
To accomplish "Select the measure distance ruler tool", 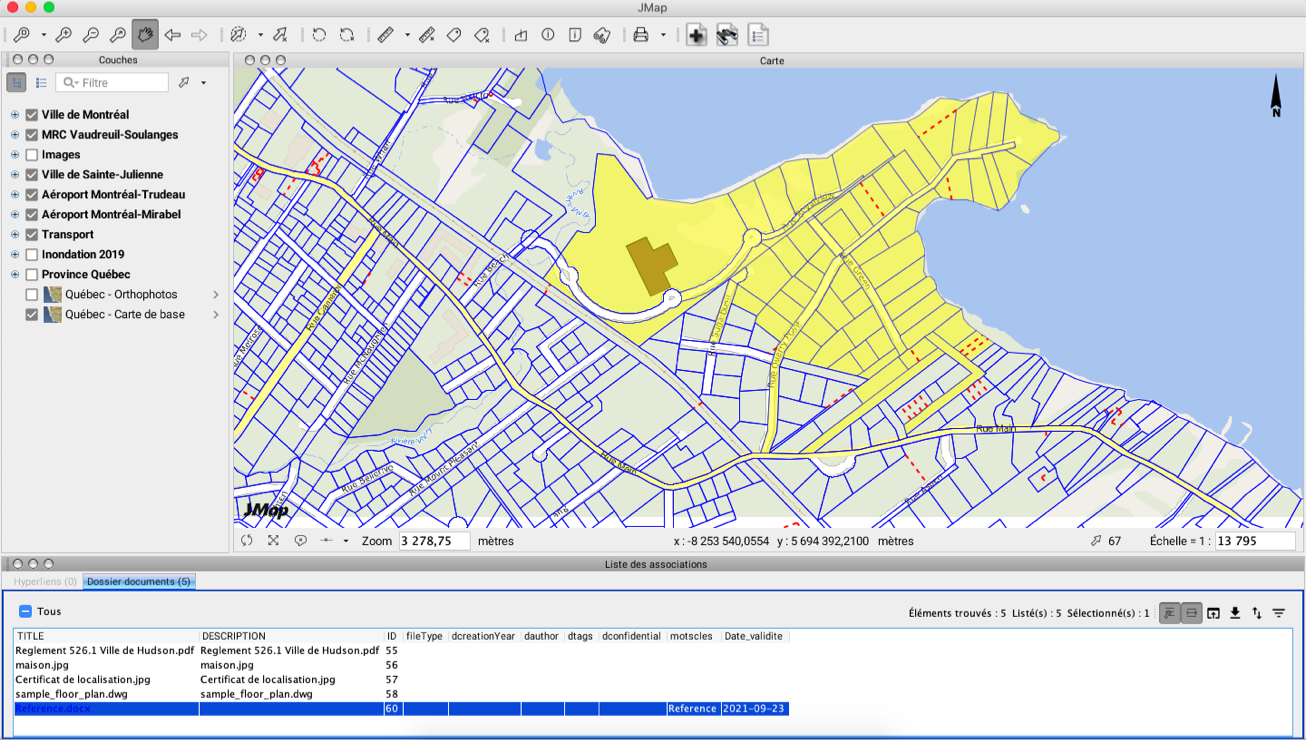I will click(386, 35).
